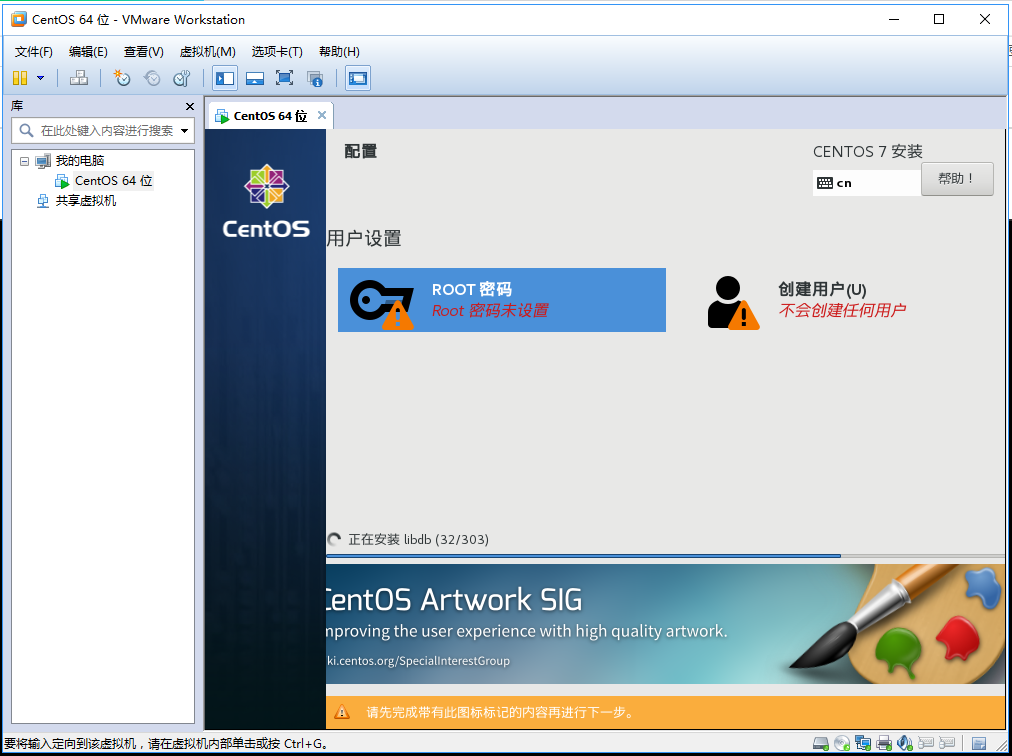The height and width of the screenshot is (756, 1012).
Task: Click the warning triangle in orange bar
Action: click(x=341, y=712)
